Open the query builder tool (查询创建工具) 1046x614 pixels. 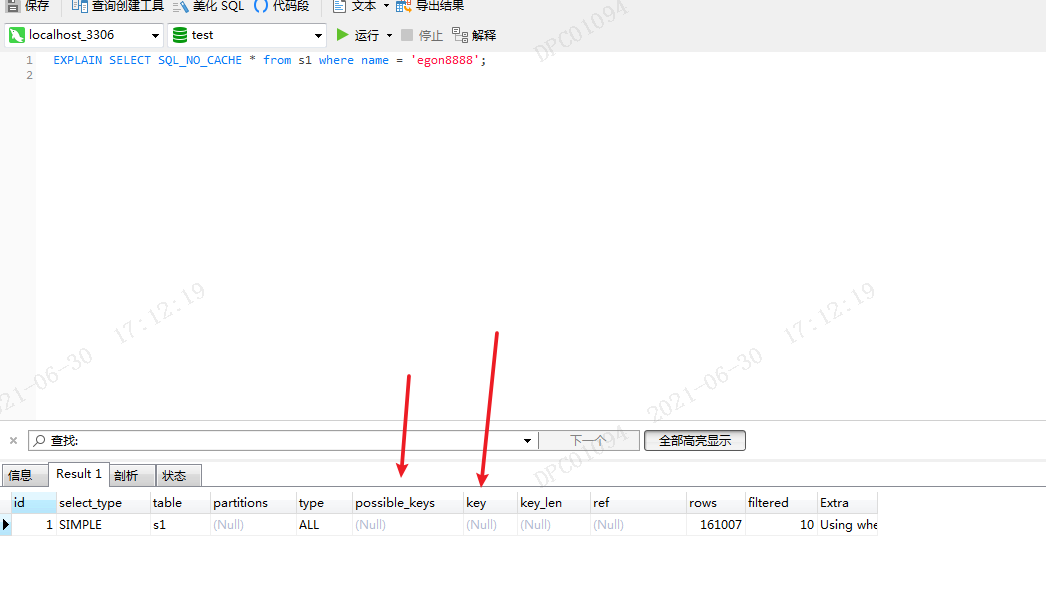[117, 6]
